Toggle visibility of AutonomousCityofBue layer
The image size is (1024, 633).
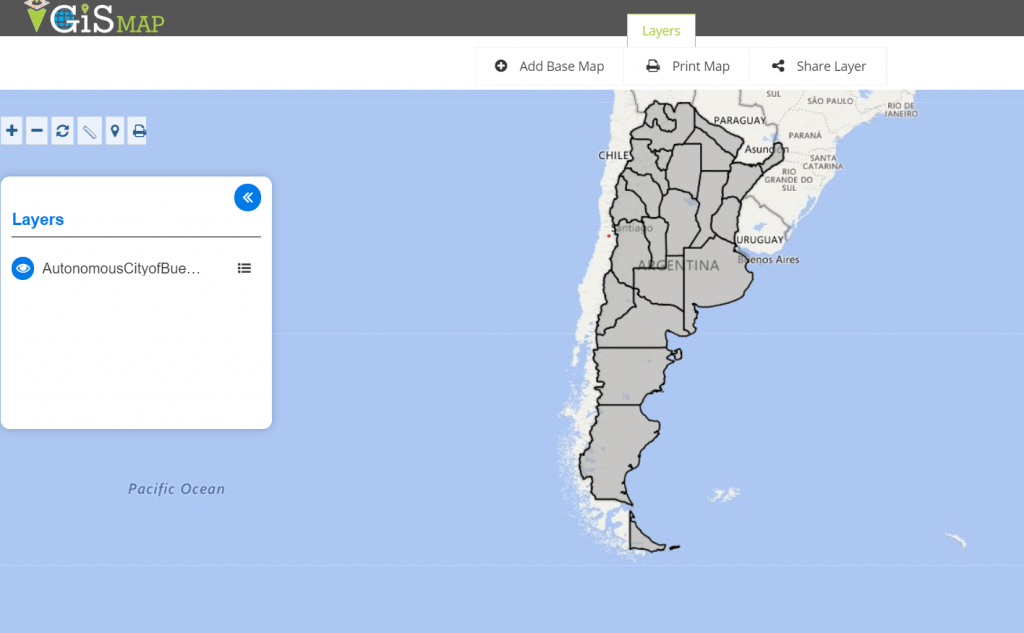pos(22,268)
